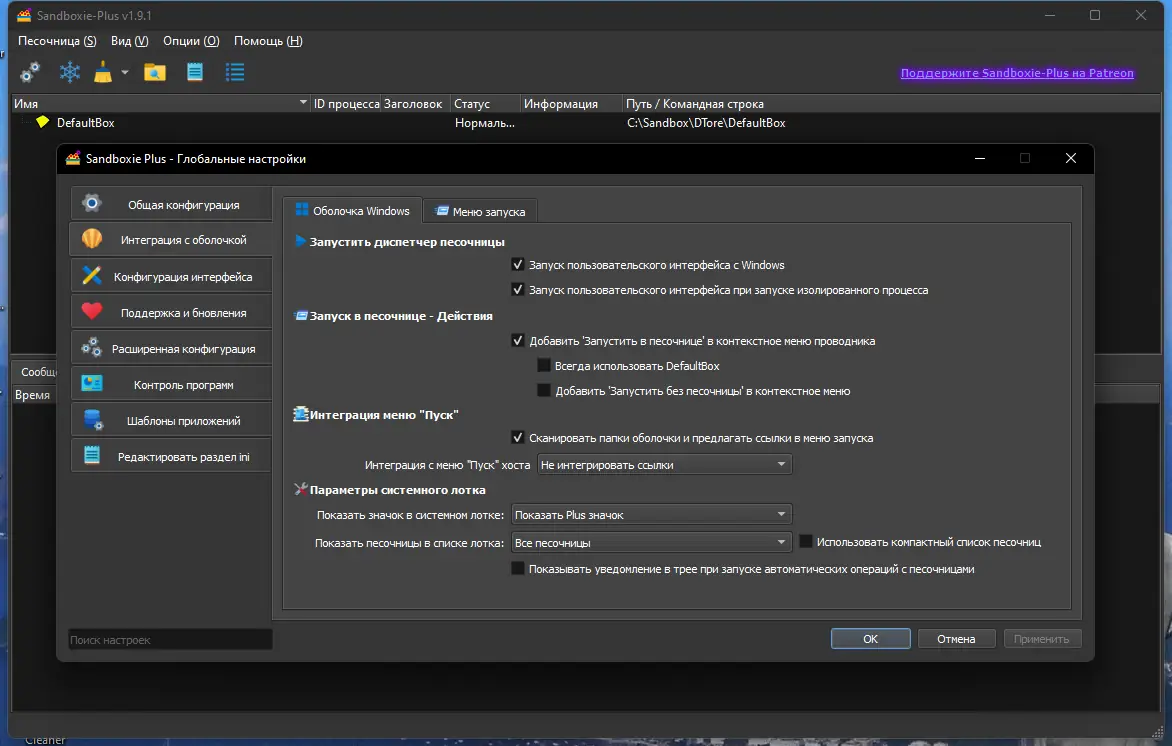The height and width of the screenshot is (746, 1172).
Task: Switch to Меню запуска tab
Action: point(480,212)
